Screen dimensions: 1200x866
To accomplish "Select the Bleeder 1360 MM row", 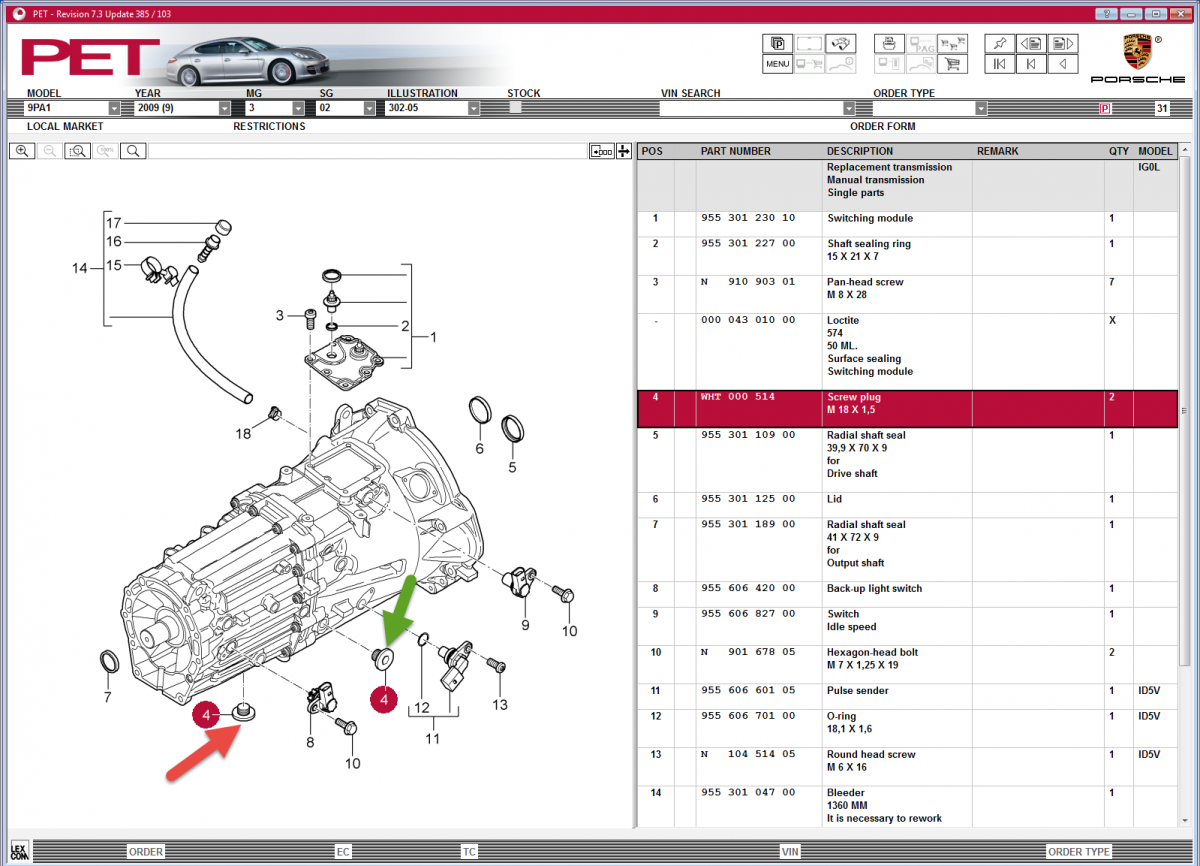I will click(907, 805).
